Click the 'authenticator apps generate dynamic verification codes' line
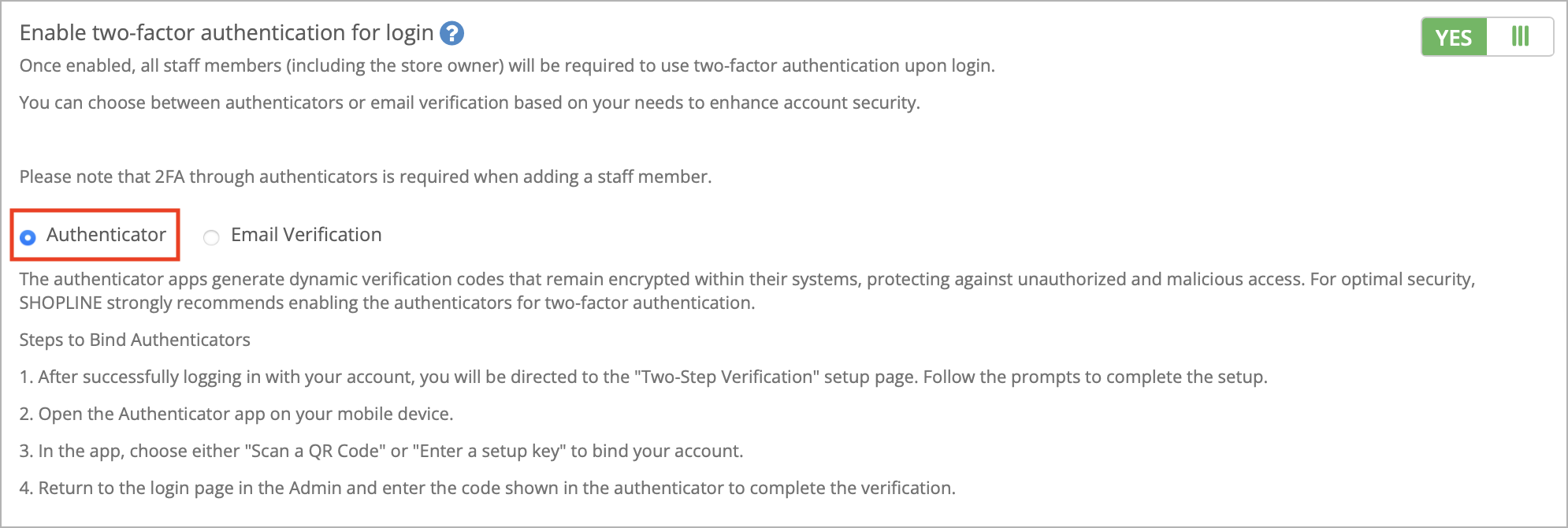Viewport: 1568px width, 528px height. [747, 279]
